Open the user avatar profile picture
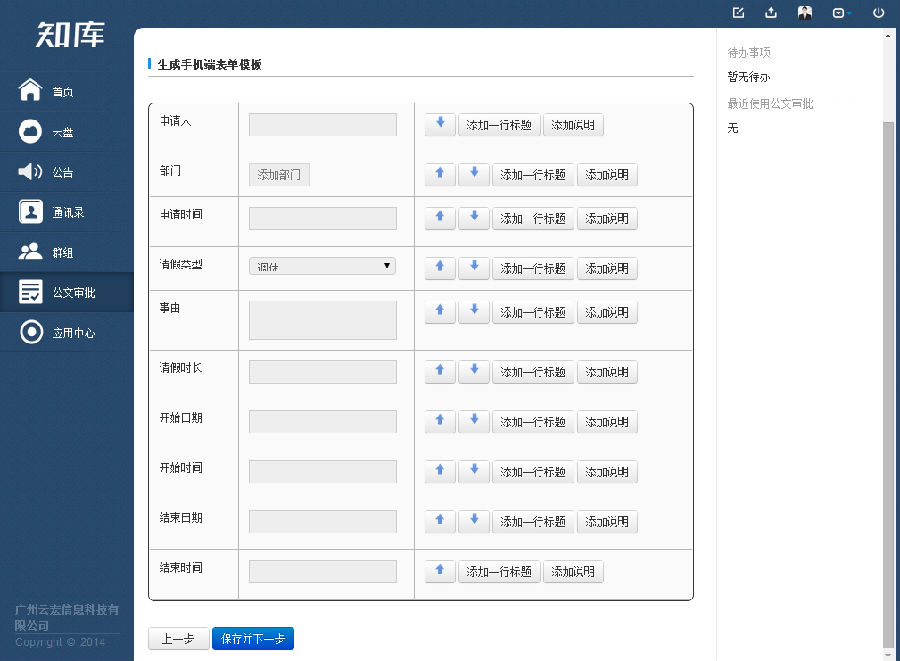 pyautogui.click(x=805, y=13)
